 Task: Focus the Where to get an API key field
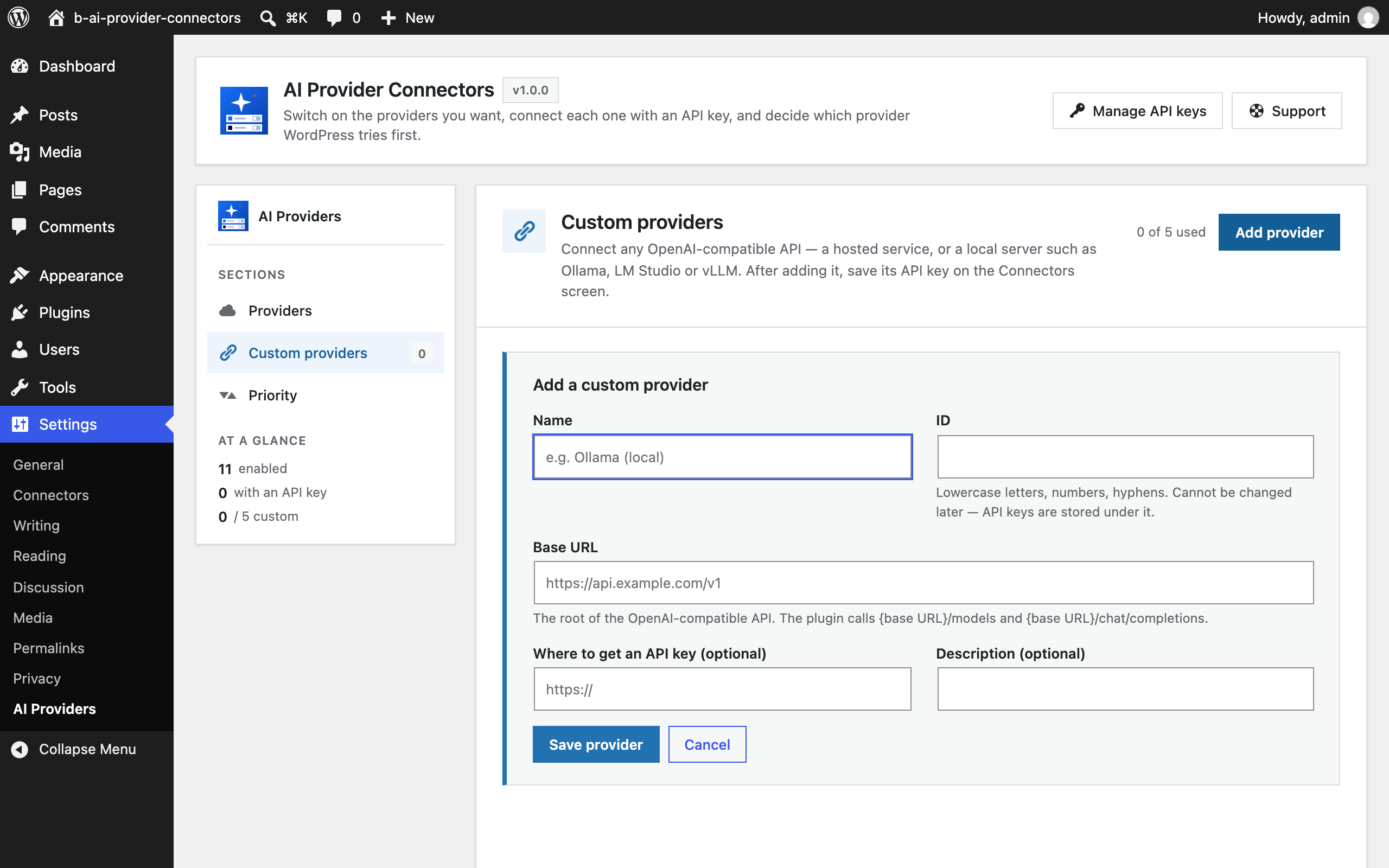[723, 689]
